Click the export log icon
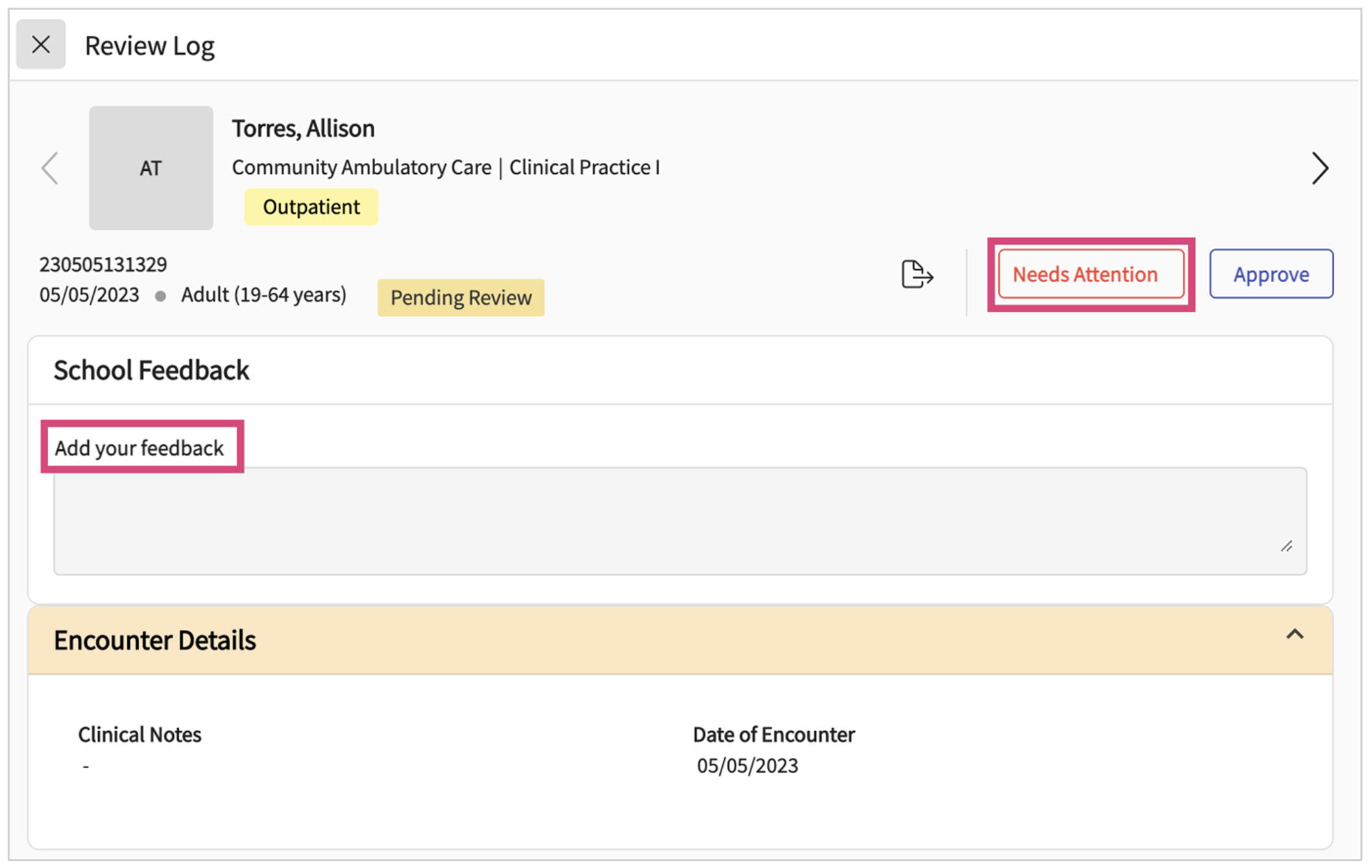Screen dimensions: 1372x868 [917, 275]
